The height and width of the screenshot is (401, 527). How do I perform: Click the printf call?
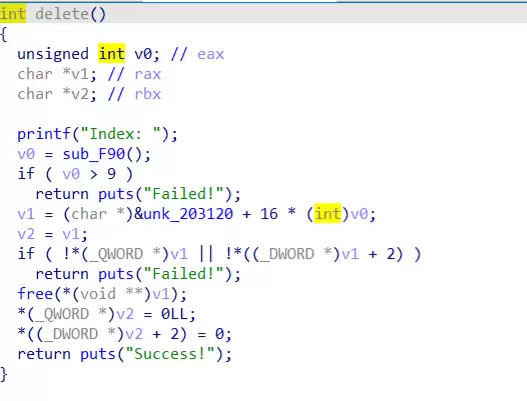44,134
